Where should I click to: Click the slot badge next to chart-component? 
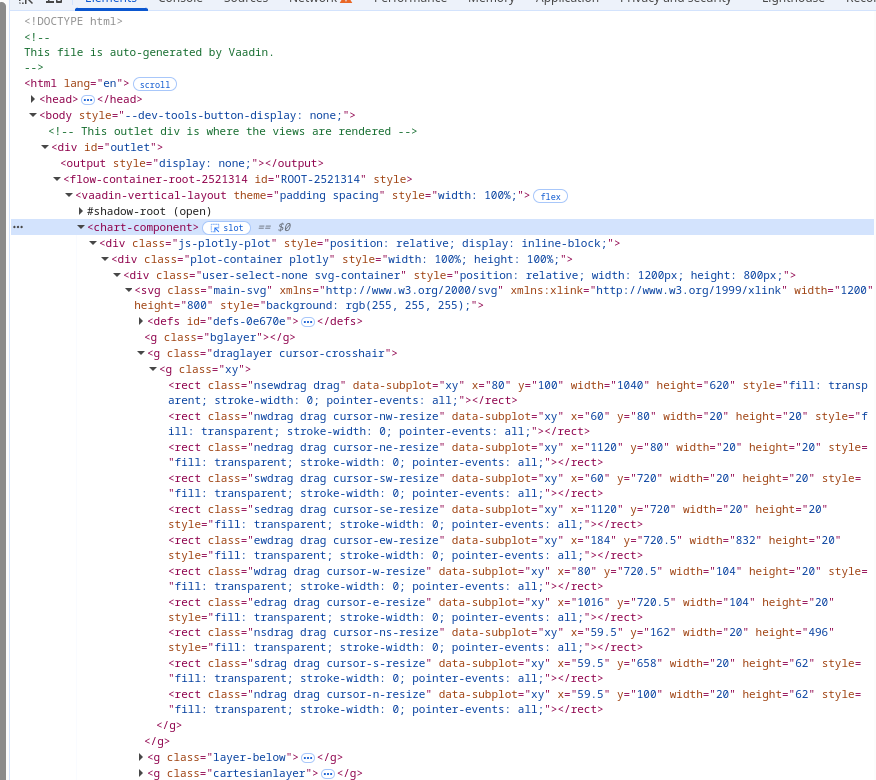[226, 228]
